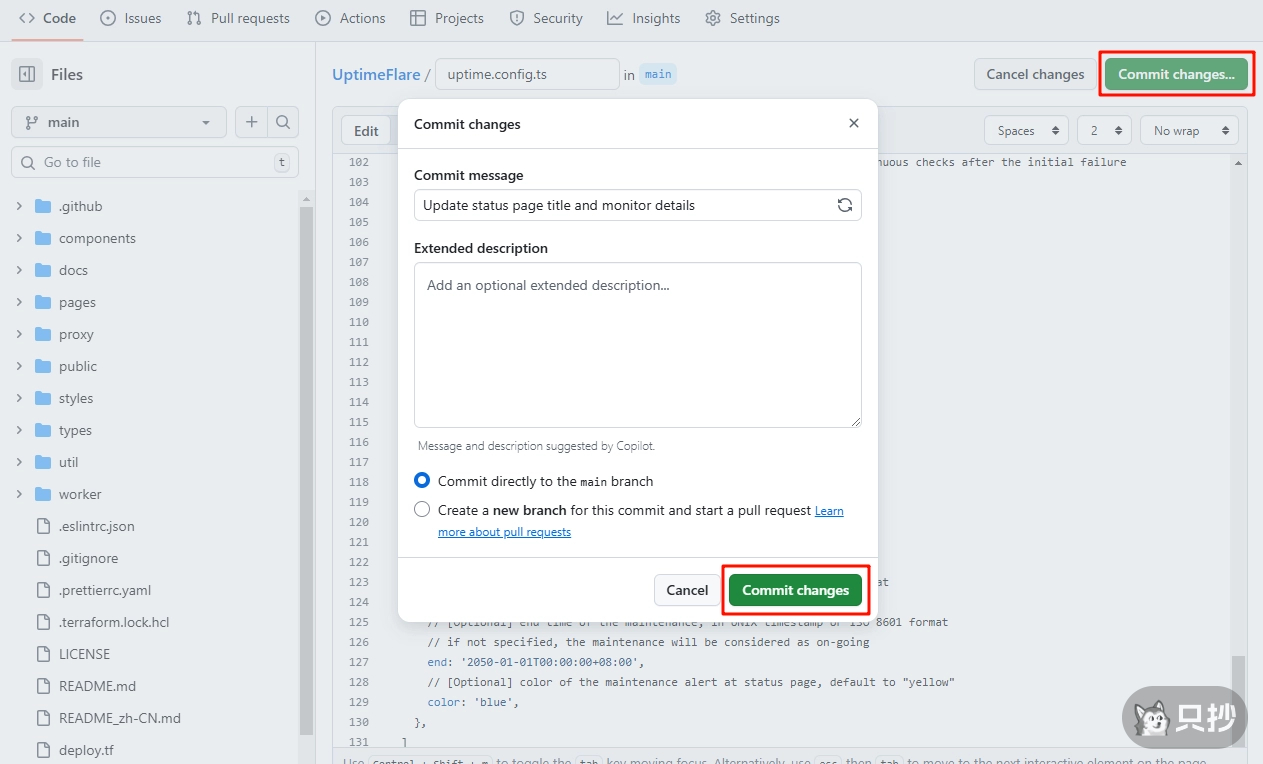Collapse the Files side panel icon
1263x764 pixels.
point(27,74)
